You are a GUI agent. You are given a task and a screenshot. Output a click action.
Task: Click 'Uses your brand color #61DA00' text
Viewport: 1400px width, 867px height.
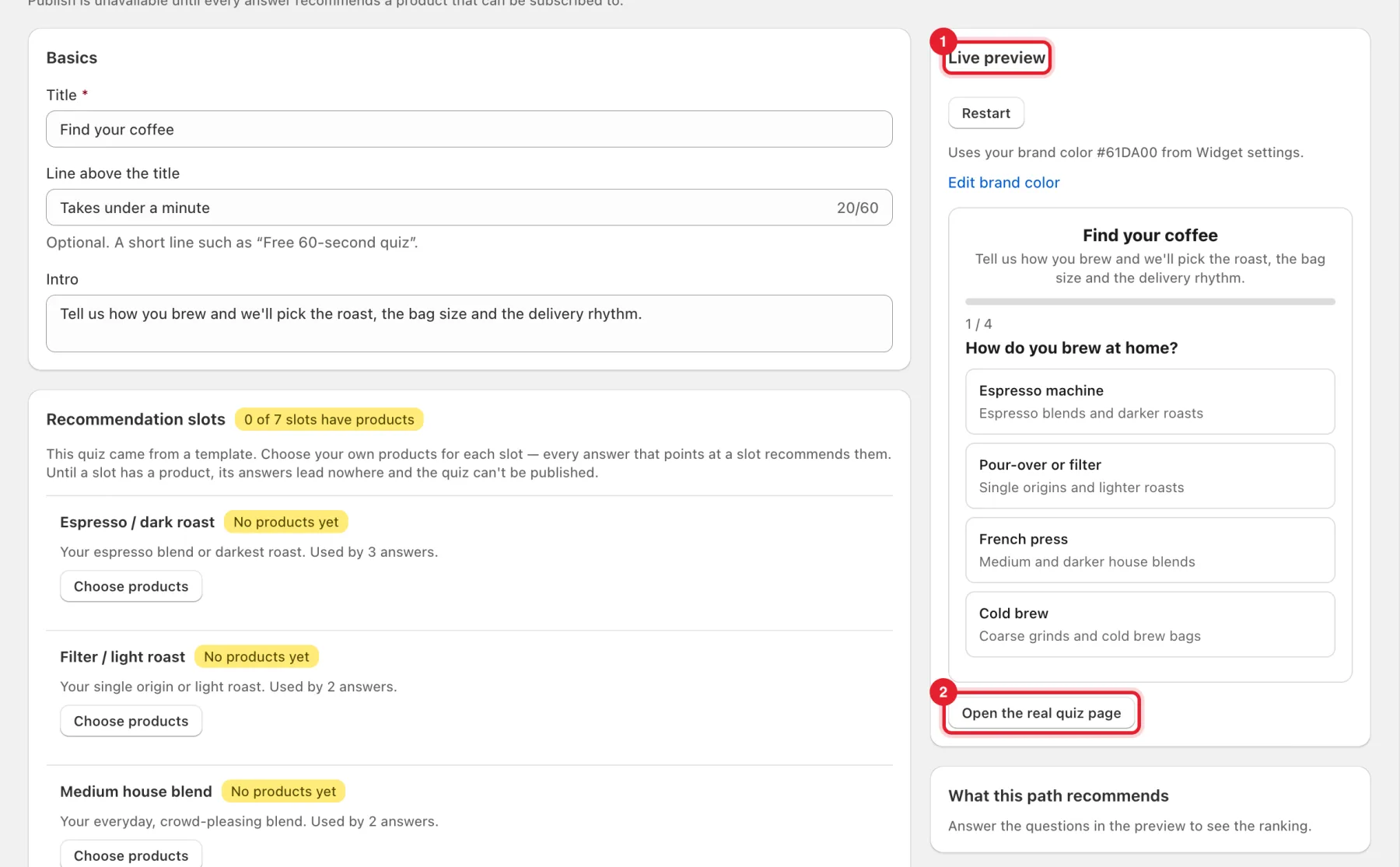(x=1125, y=152)
